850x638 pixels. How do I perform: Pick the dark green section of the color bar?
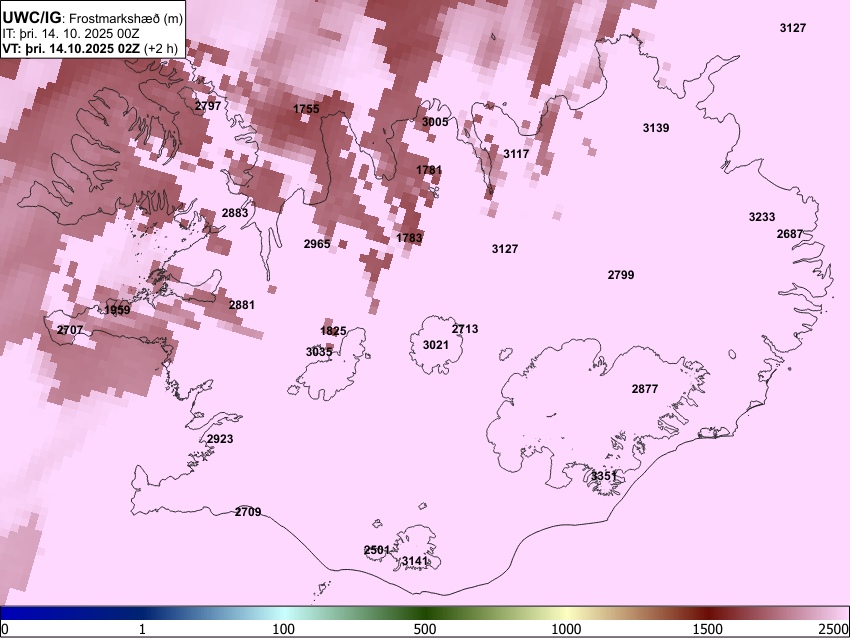425,613
